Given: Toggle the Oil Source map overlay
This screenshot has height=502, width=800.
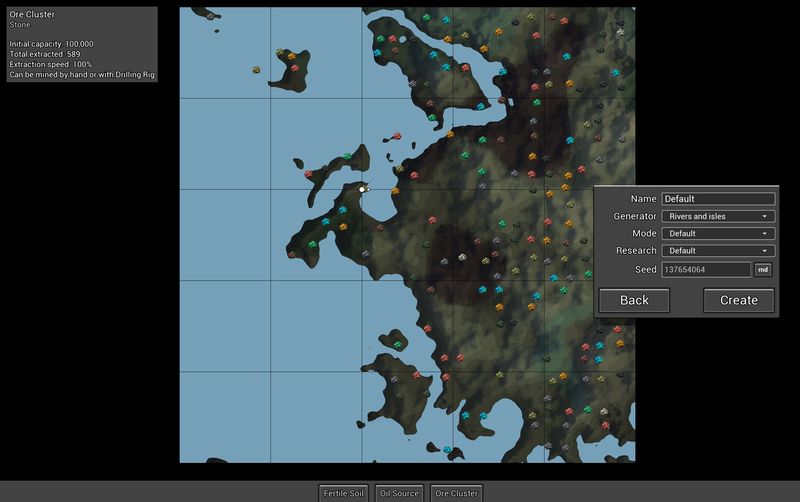Looking at the screenshot, I should (x=399, y=493).
